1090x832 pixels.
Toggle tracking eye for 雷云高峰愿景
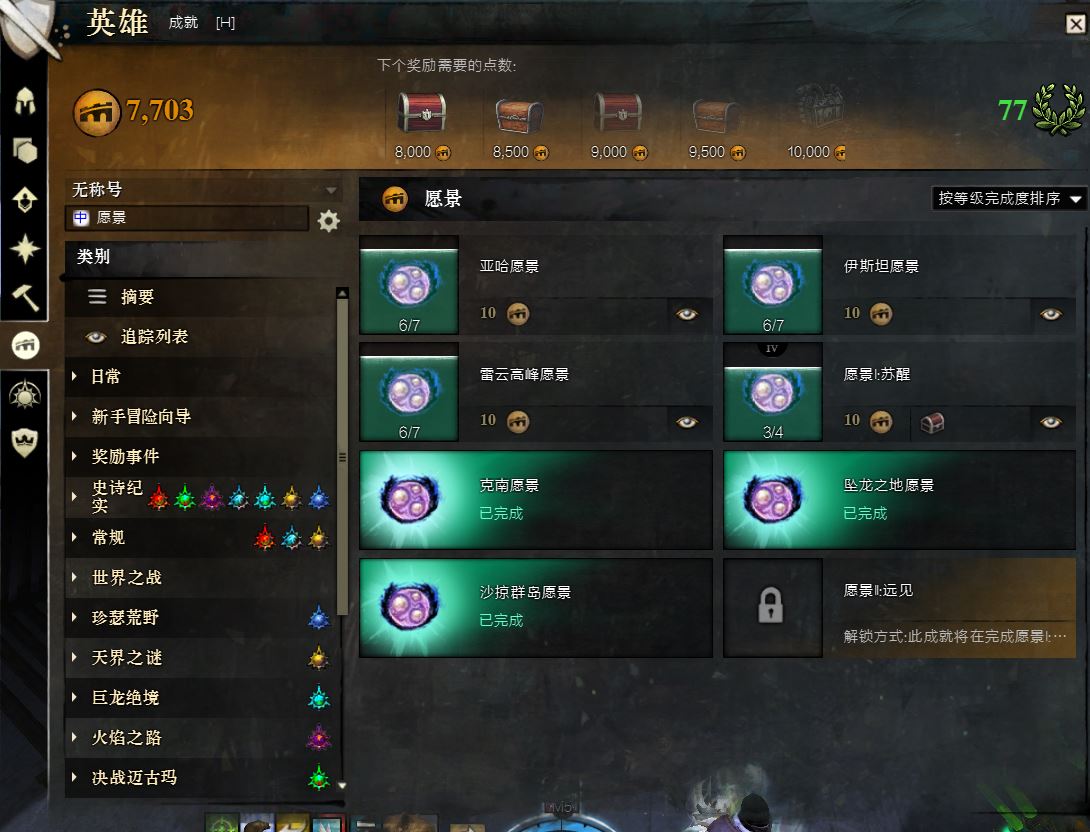tap(687, 422)
